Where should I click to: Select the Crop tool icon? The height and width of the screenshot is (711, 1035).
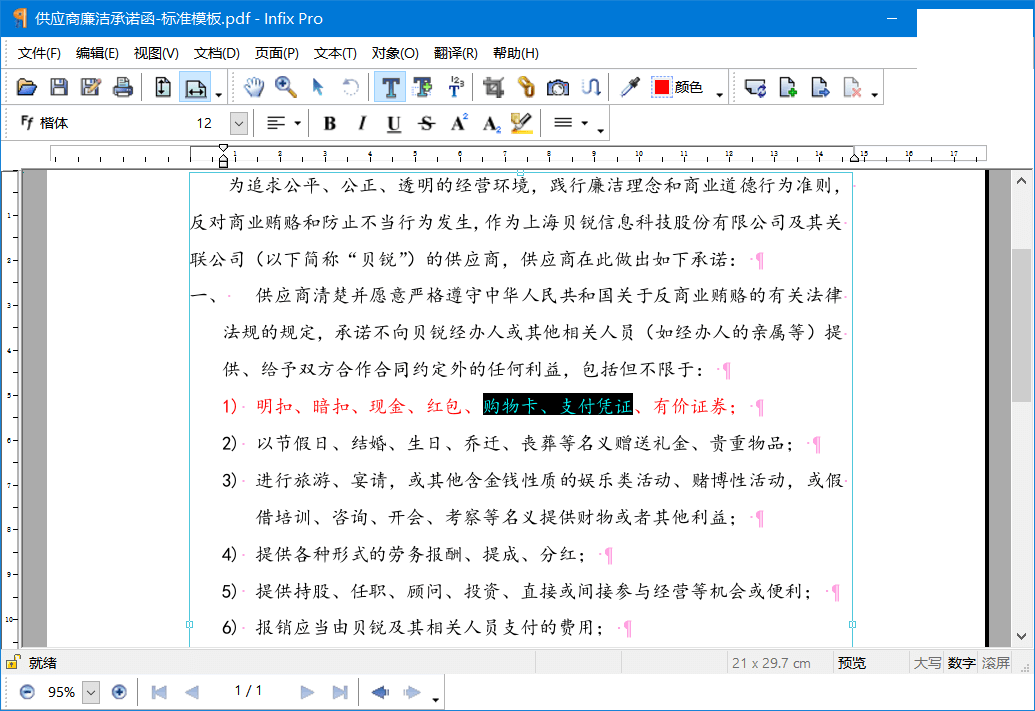point(493,87)
